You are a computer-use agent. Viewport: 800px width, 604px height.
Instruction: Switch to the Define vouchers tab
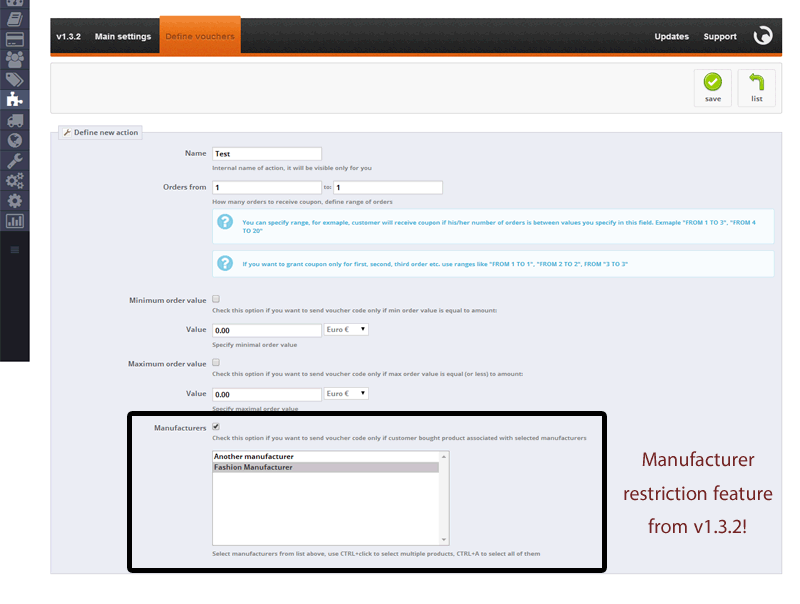(x=200, y=35)
